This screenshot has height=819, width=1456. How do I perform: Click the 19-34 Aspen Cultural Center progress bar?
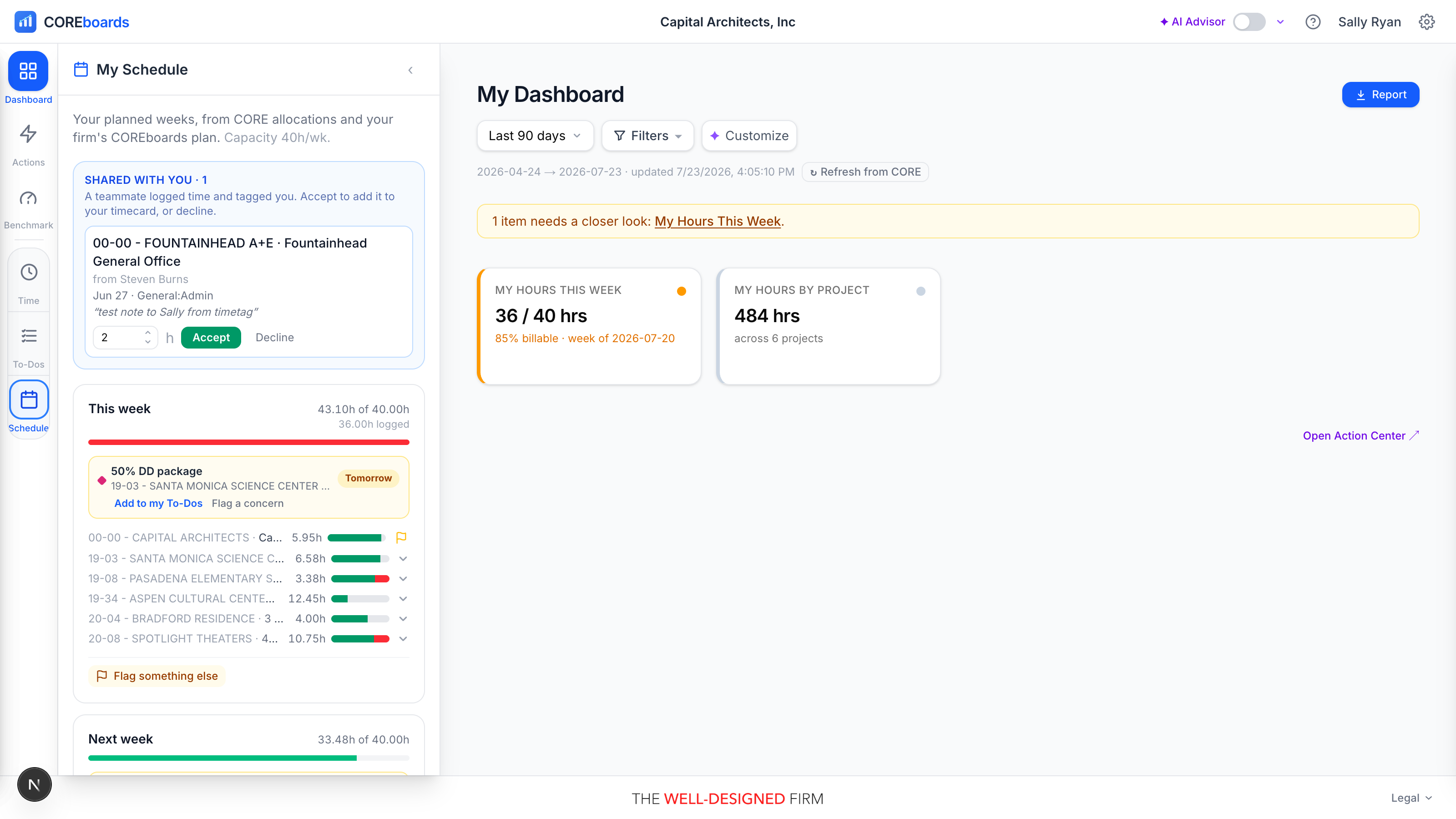click(x=360, y=599)
